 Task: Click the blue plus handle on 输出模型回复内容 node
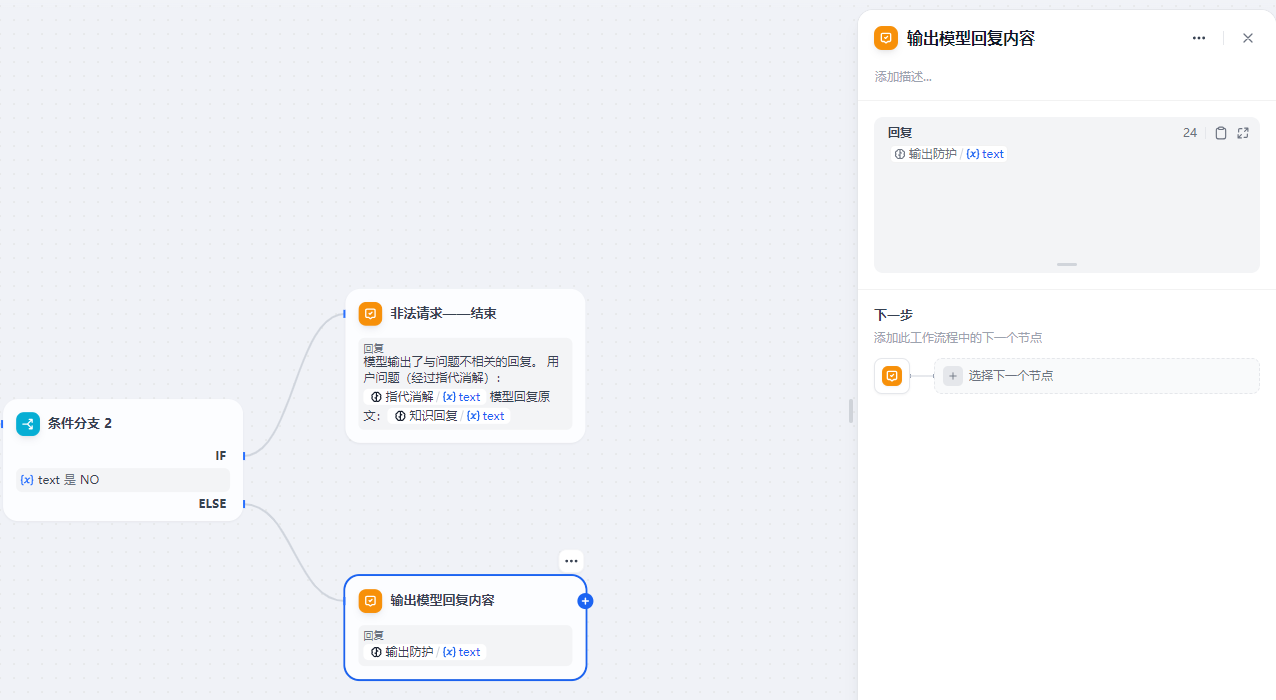(x=586, y=601)
